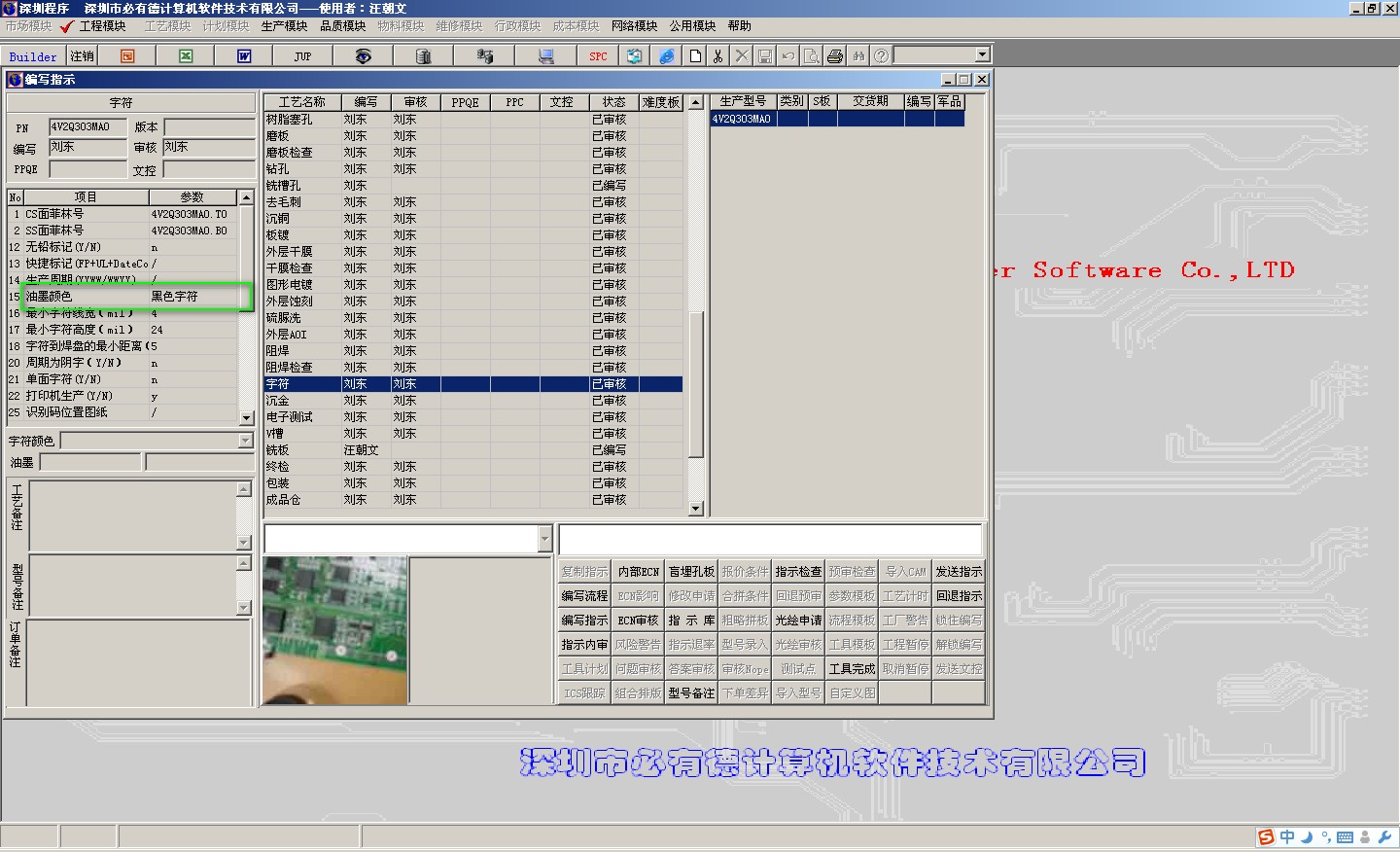
Task: Open the 工程模块 menu
Action: tap(102, 26)
